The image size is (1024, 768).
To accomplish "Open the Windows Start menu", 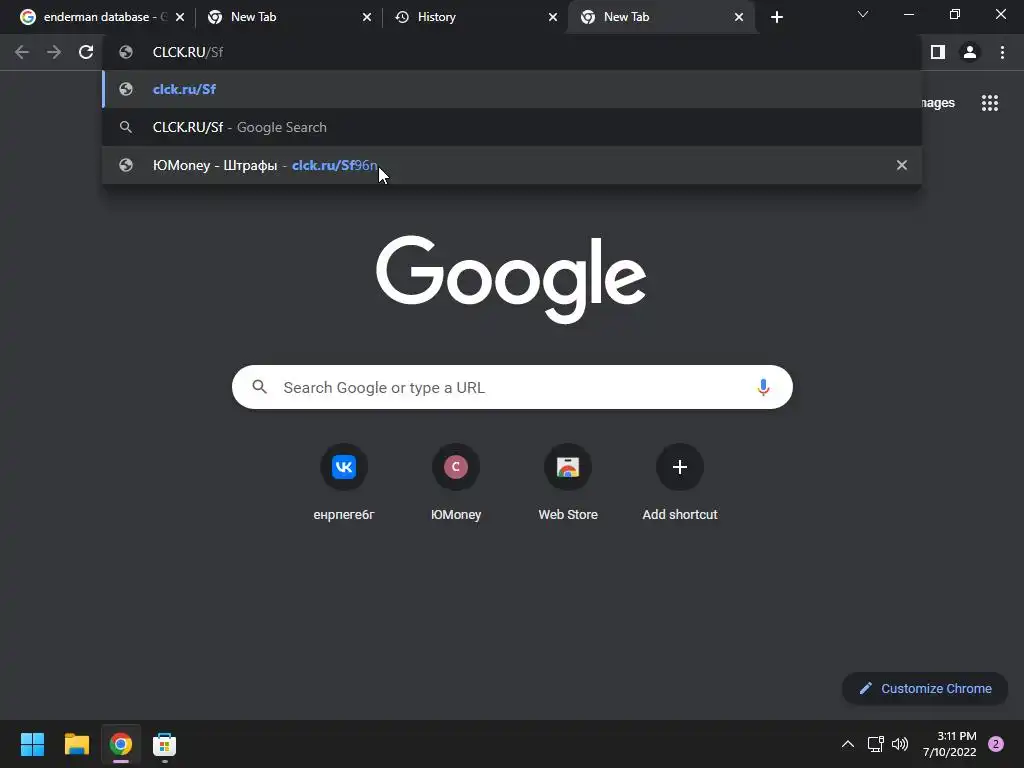I will (x=32, y=744).
